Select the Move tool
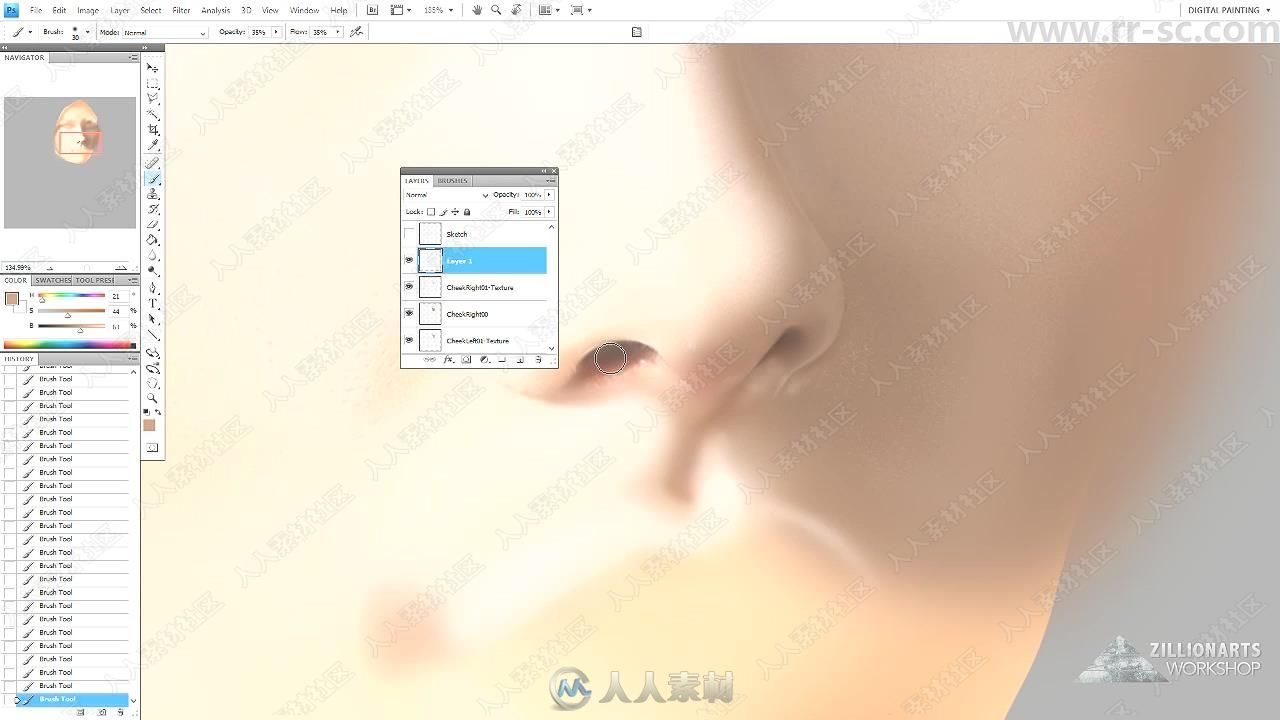The image size is (1280, 720). 153,68
